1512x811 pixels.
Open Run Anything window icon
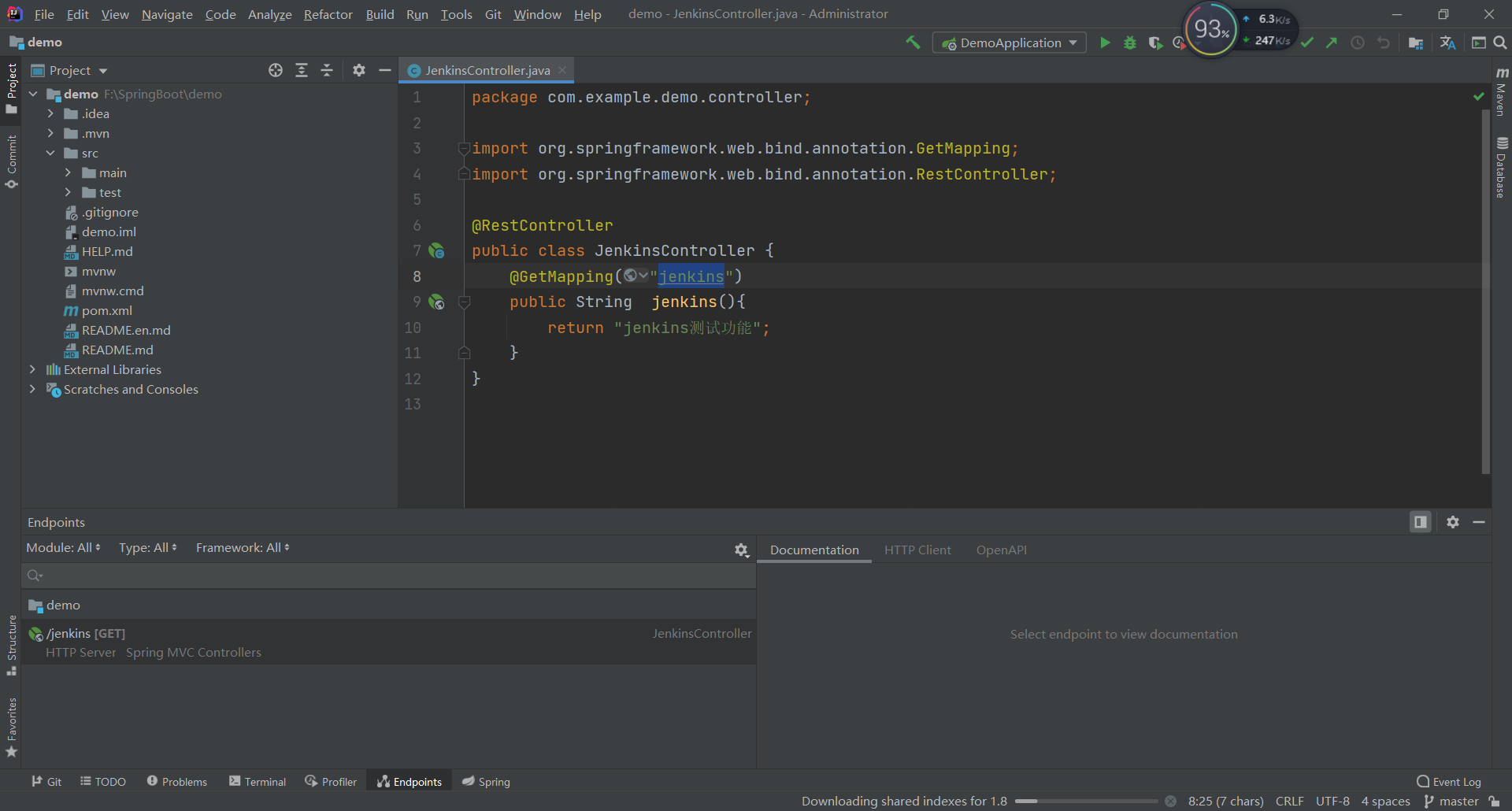1479,43
